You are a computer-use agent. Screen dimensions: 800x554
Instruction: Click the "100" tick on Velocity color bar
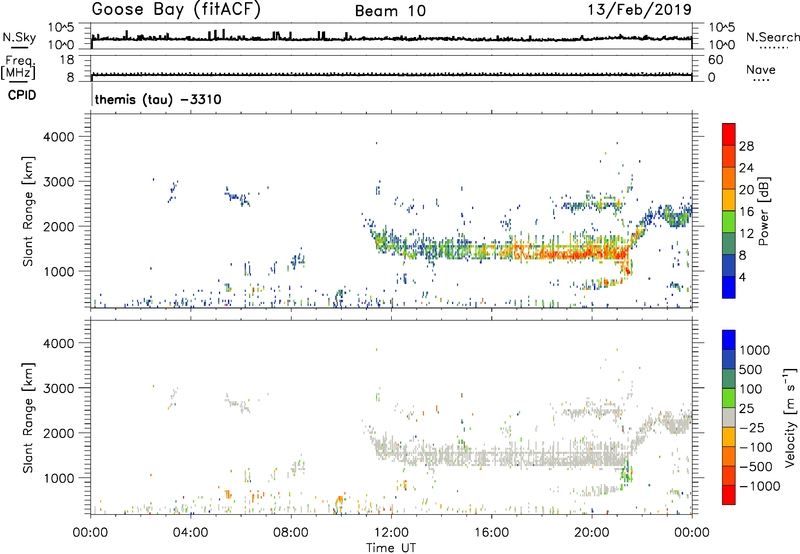coord(751,389)
